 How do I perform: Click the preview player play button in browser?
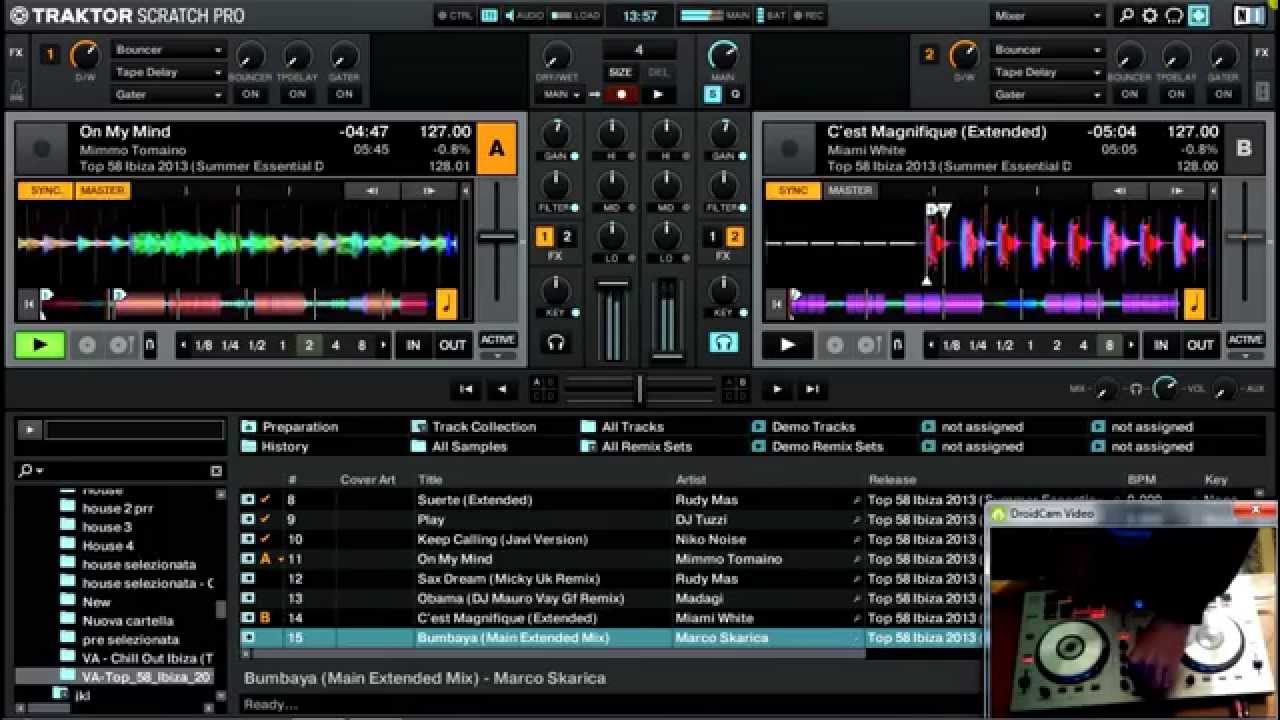(30, 430)
